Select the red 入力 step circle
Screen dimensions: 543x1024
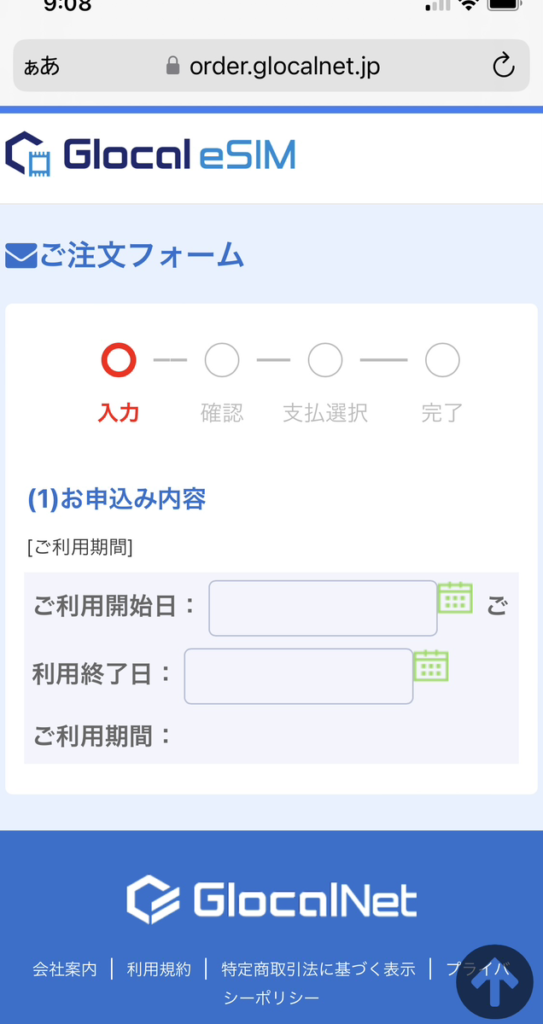pos(118,360)
